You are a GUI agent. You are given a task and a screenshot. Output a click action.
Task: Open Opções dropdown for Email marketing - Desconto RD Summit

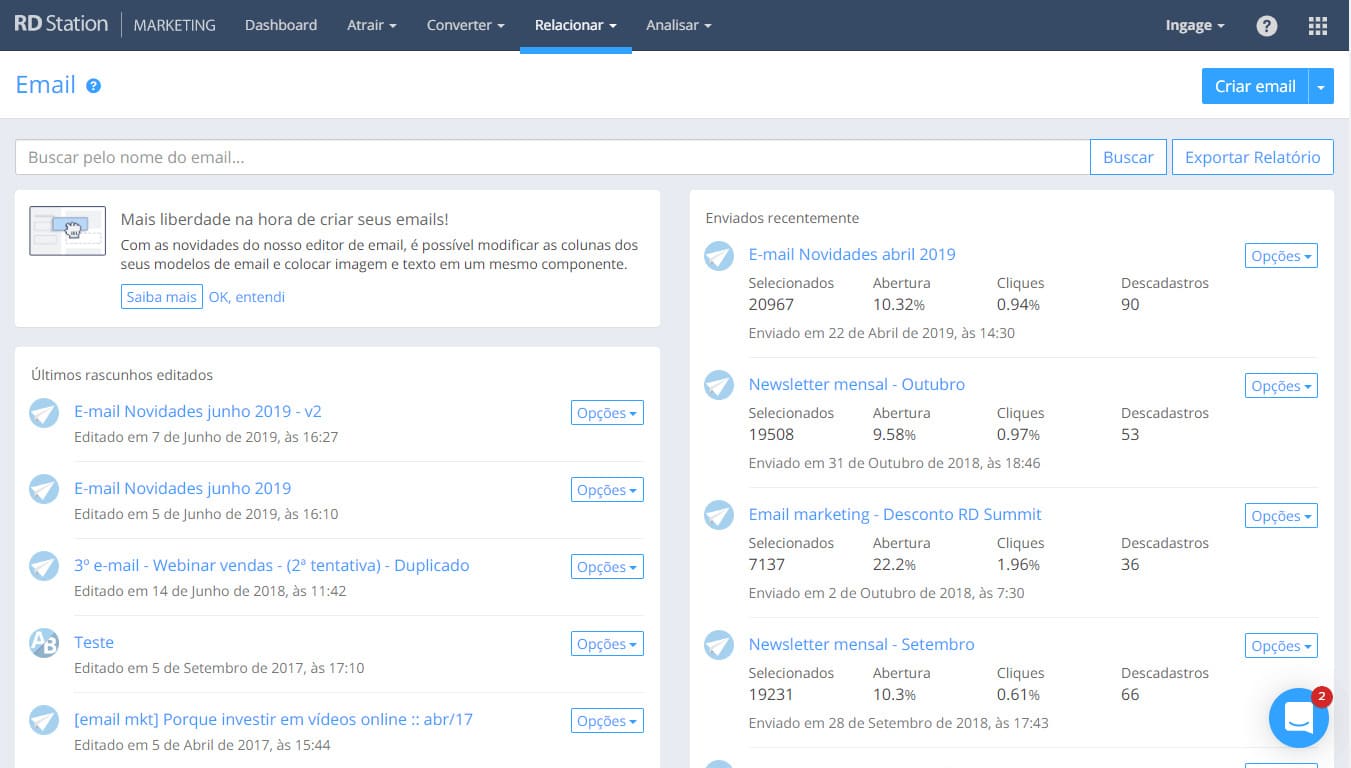pos(1281,516)
